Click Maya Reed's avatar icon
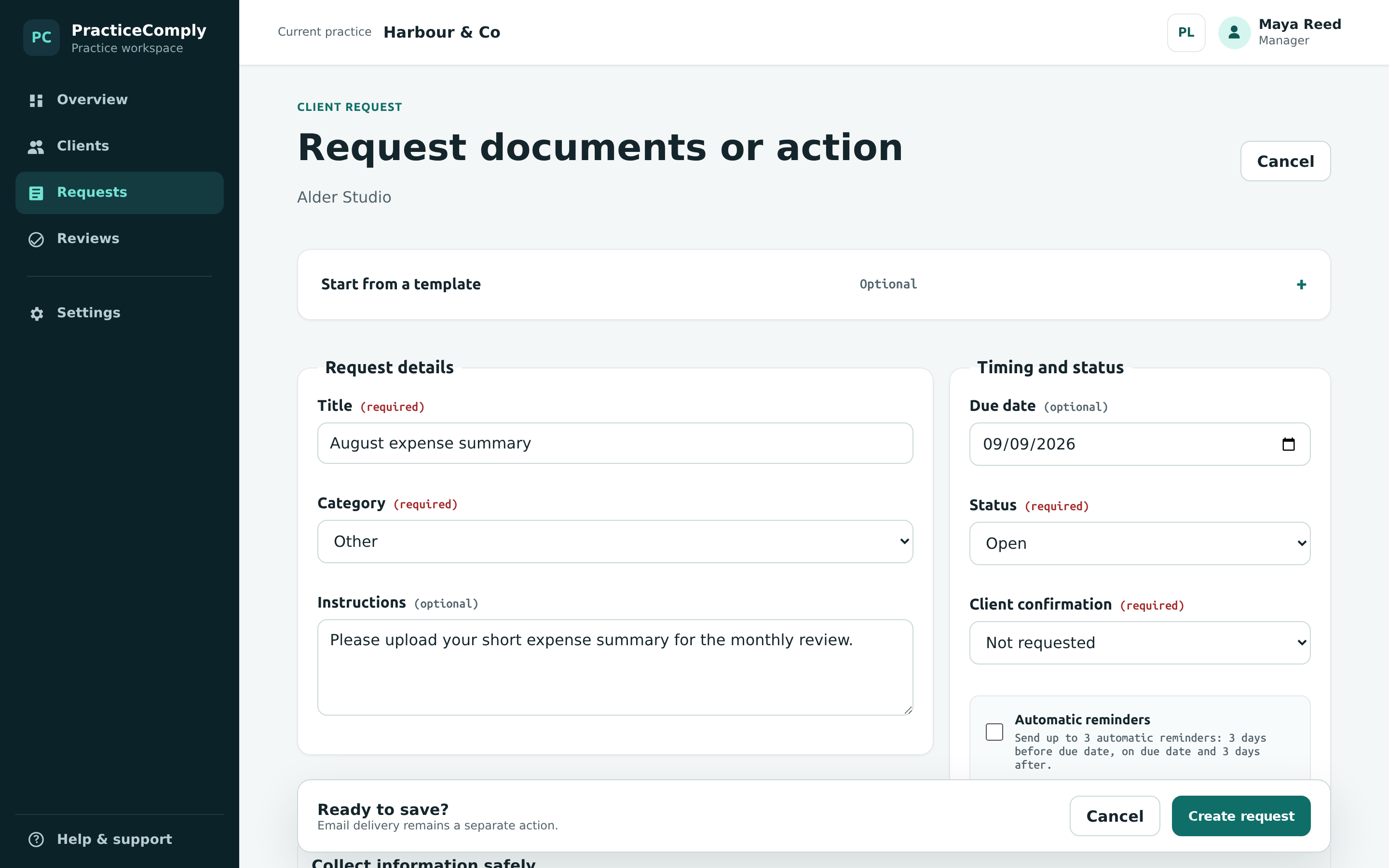The height and width of the screenshot is (868, 1389). [x=1234, y=33]
